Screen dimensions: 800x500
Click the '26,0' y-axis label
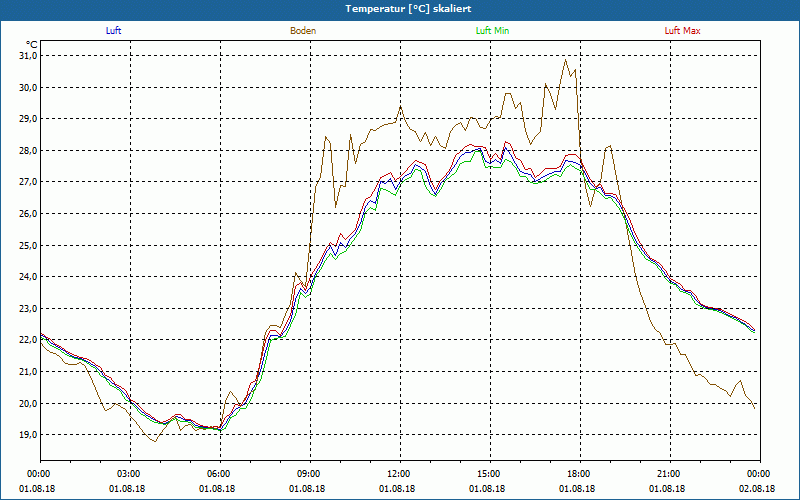pyautogui.click(x=28, y=214)
